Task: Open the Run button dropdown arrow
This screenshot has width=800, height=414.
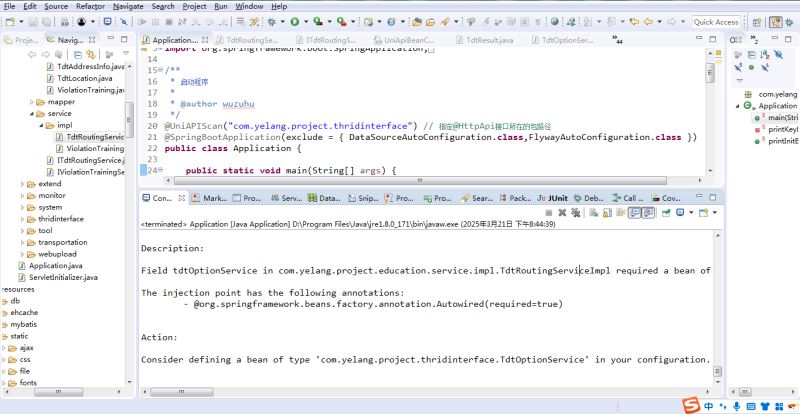Action: point(306,22)
